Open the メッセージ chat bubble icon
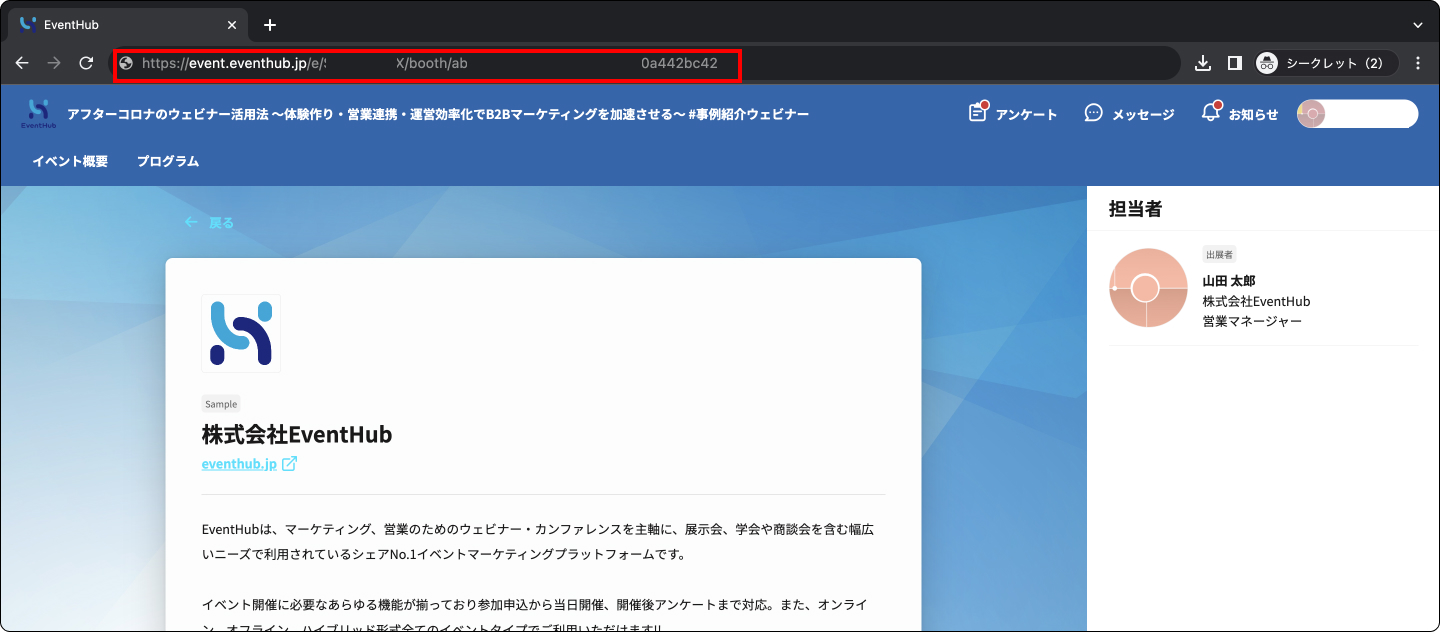This screenshot has height=632, width=1440. click(1094, 113)
